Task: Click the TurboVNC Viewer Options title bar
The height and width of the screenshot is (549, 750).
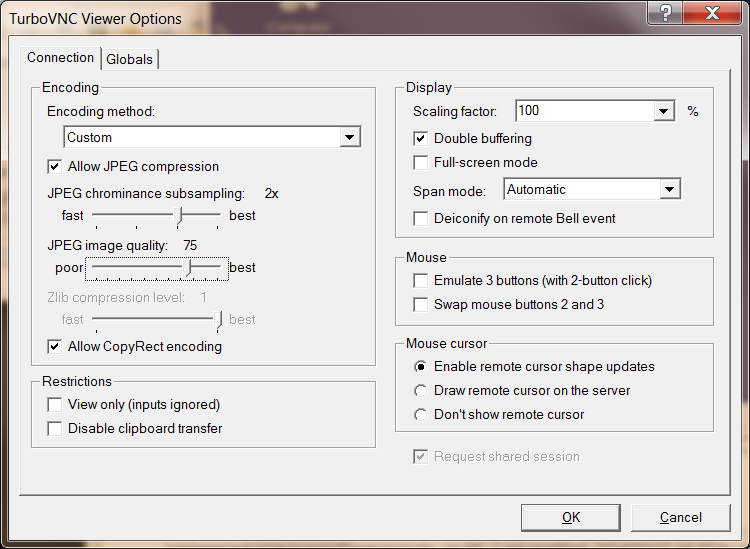Action: (325, 18)
